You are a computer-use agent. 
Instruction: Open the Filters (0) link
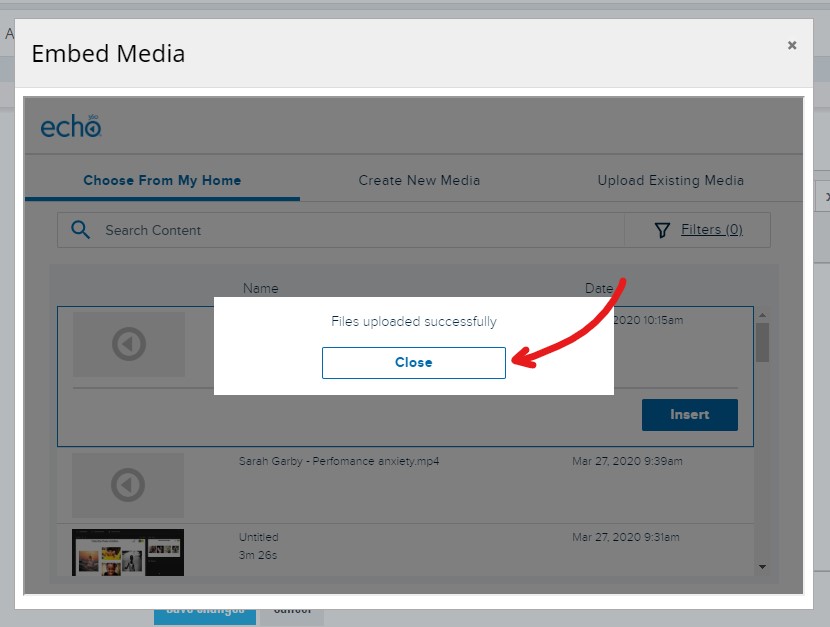coord(711,229)
